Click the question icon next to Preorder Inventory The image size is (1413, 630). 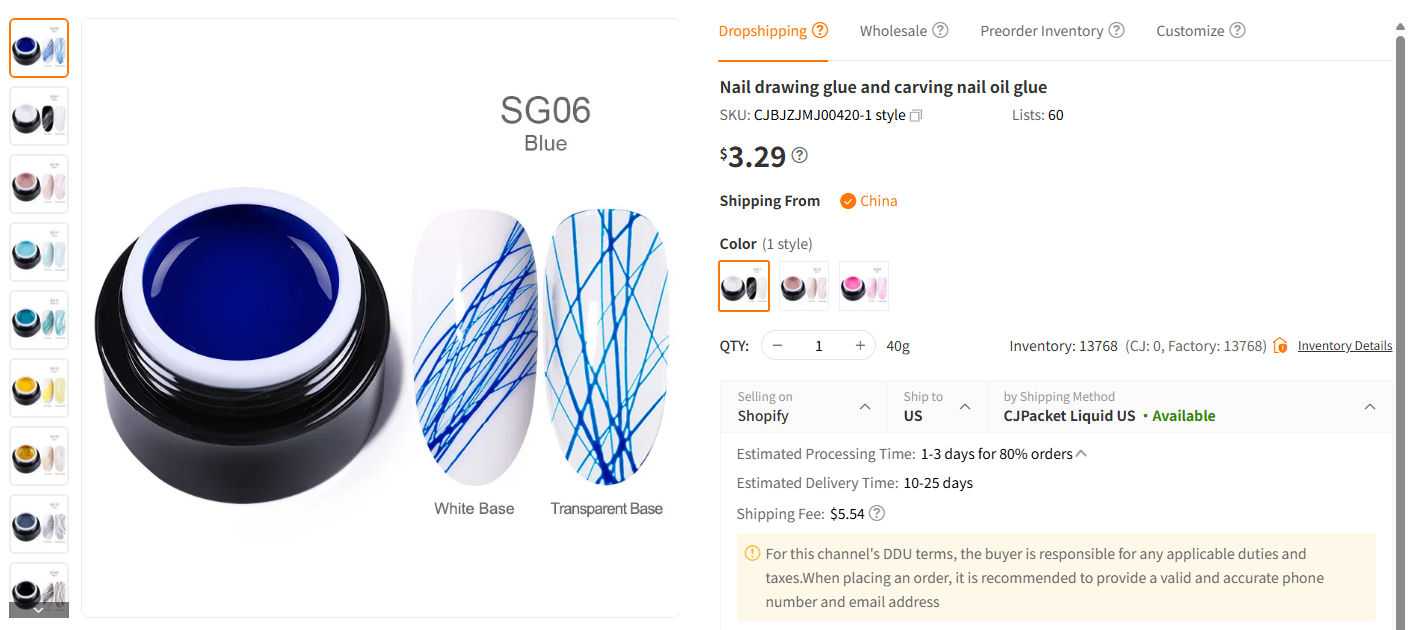(1116, 30)
